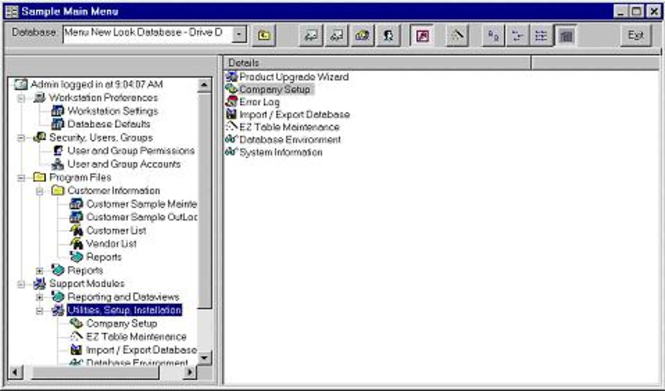Collapse the Security, Users, Groups node
665x391 pixels.
click(21, 138)
